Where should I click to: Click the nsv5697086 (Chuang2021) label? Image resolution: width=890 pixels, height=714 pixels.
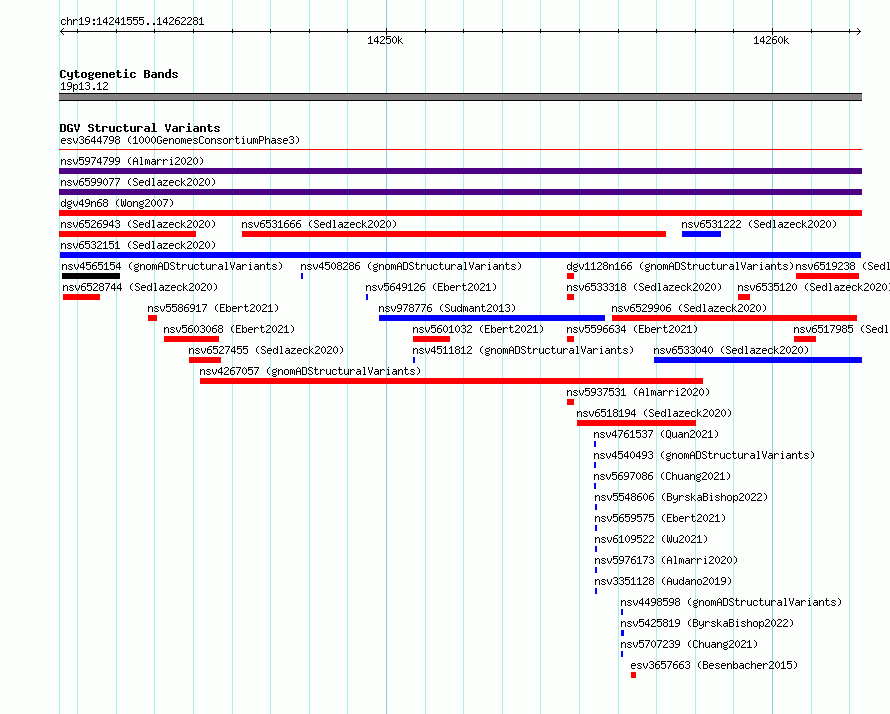tap(662, 476)
